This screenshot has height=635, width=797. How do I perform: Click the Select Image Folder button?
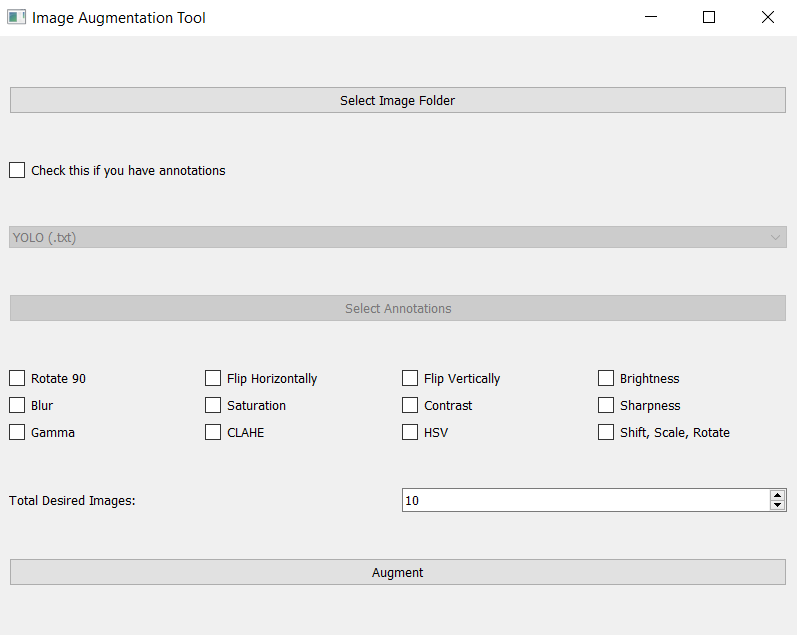coord(397,100)
